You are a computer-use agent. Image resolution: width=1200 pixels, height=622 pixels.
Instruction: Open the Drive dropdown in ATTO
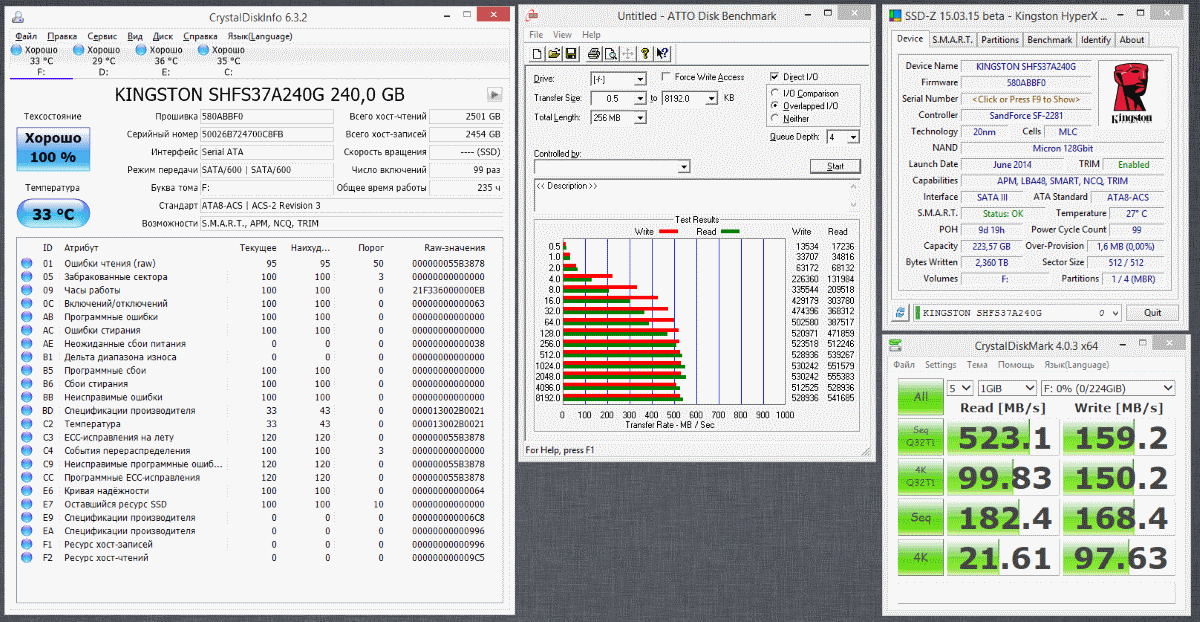(640, 79)
